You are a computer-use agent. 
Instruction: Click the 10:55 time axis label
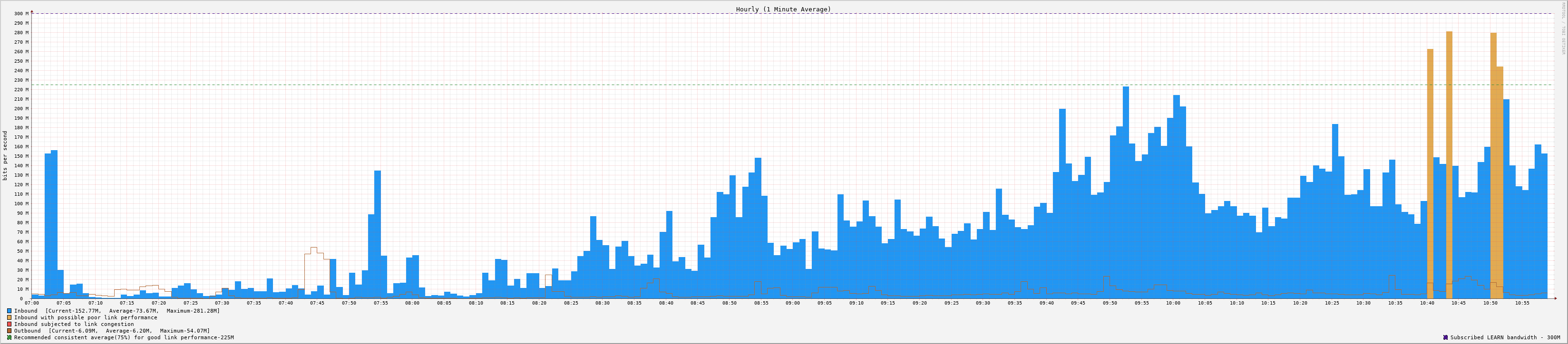click(1522, 303)
